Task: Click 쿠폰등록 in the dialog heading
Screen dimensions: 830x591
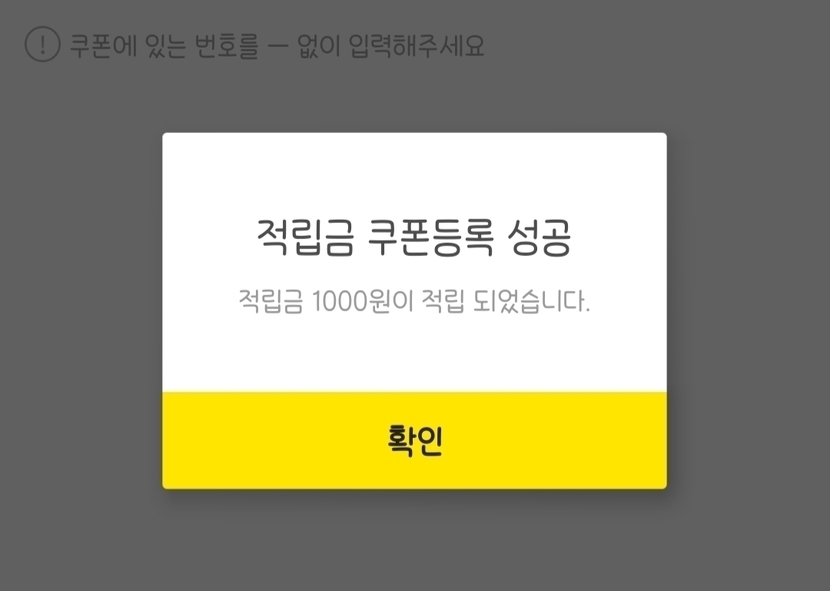Action: (430, 237)
